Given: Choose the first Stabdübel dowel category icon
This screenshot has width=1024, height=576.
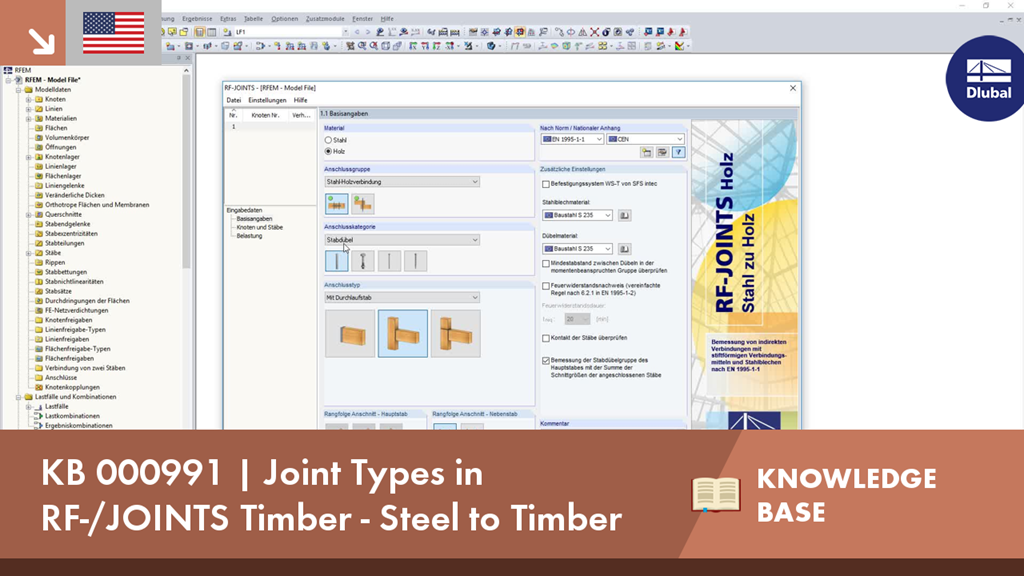Looking at the screenshot, I should click(x=336, y=261).
